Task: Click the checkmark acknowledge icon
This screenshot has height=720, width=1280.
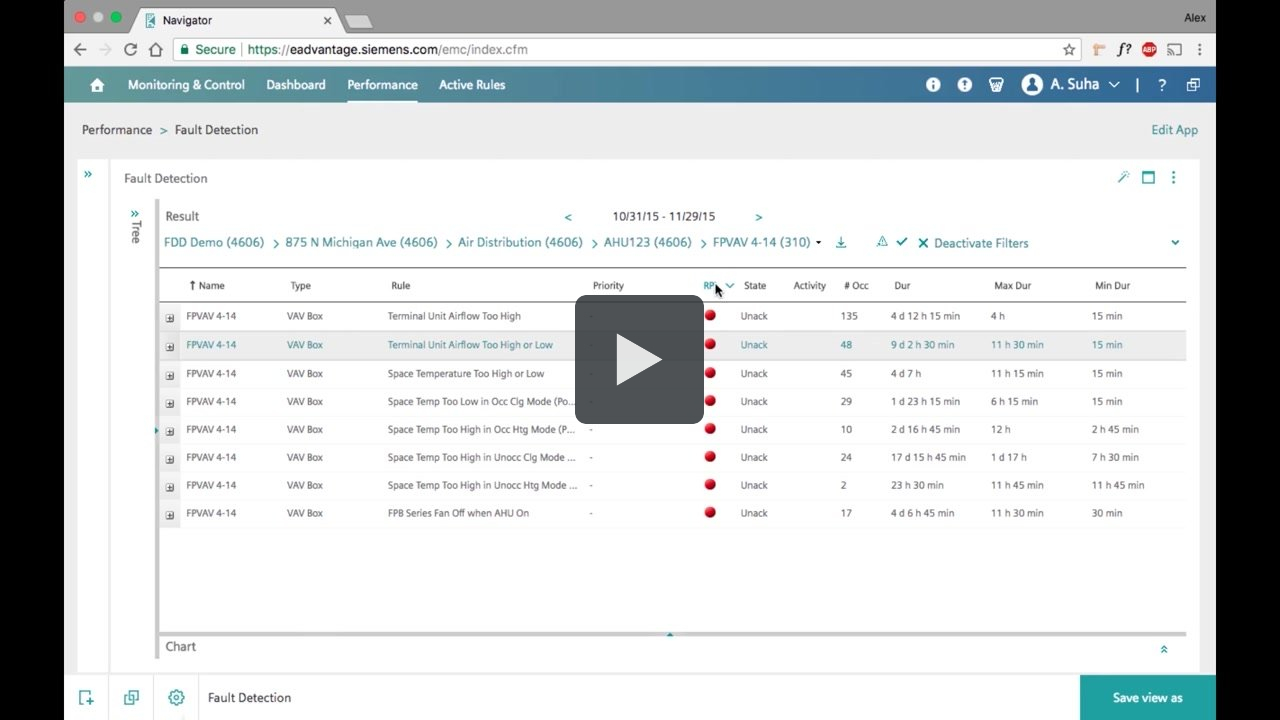Action: click(903, 242)
